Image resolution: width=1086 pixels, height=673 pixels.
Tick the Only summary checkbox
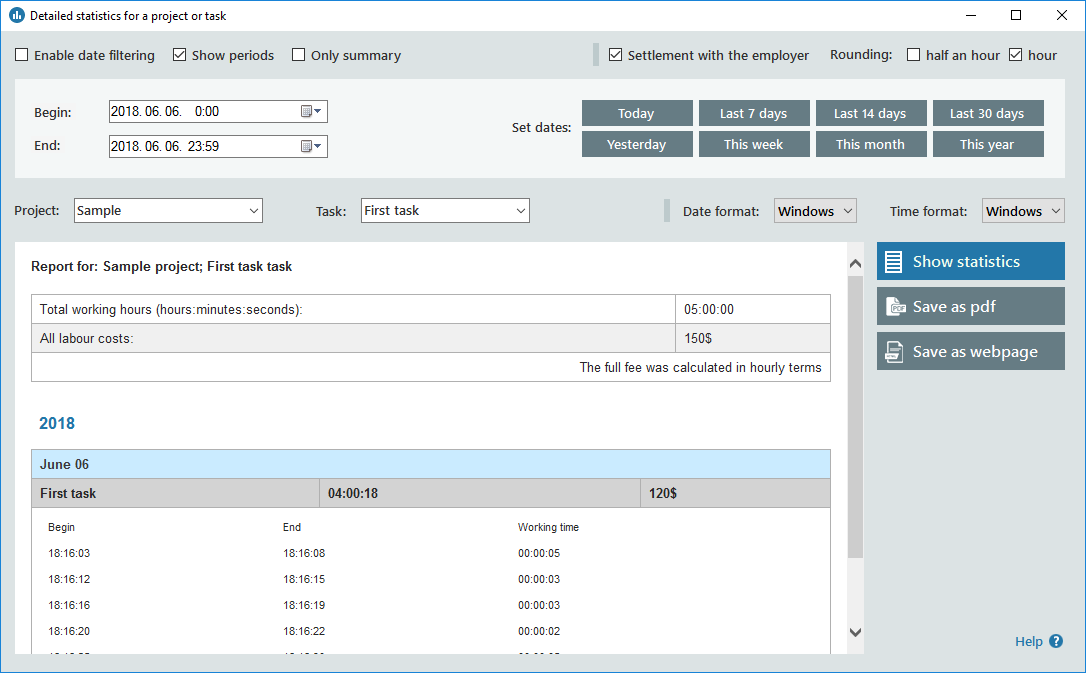(299, 56)
